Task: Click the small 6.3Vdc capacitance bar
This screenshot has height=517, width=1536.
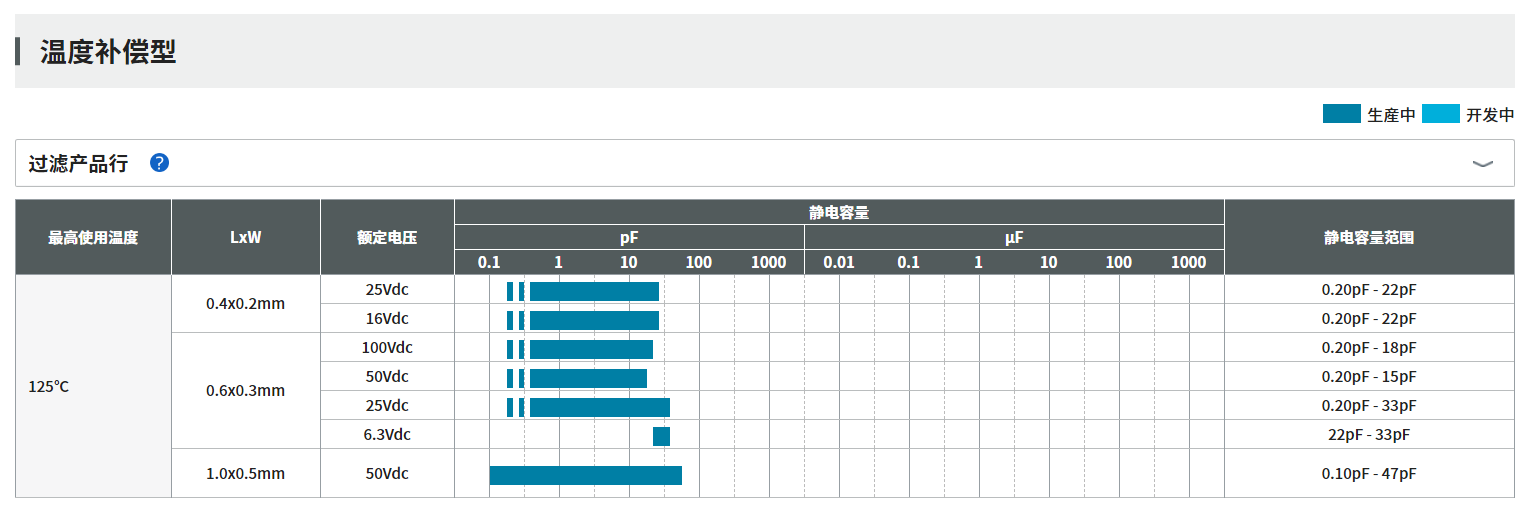Action: click(x=661, y=436)
